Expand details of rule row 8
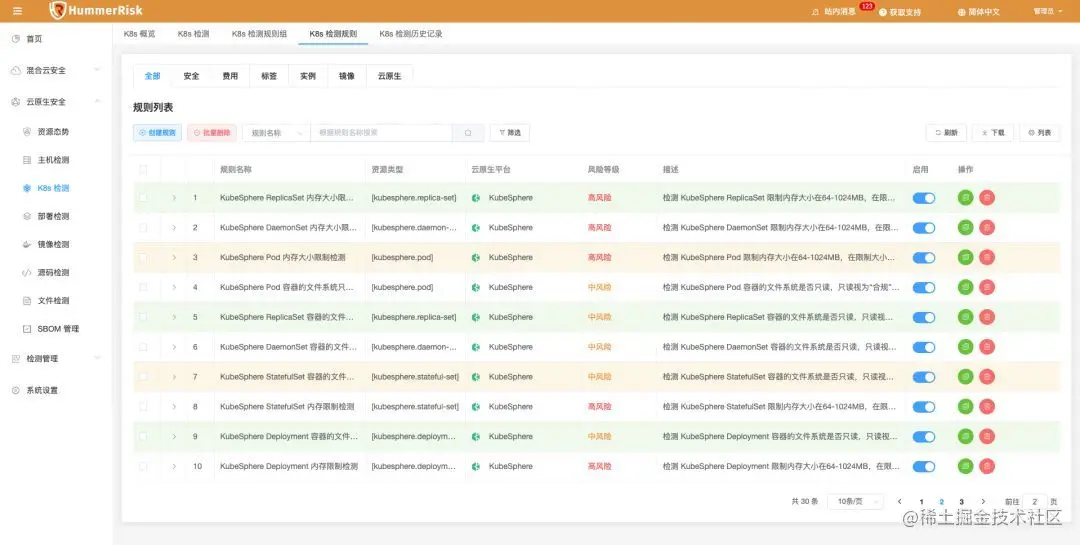The height and width of the screenshot is (545, 1080). tap(174, 407)
